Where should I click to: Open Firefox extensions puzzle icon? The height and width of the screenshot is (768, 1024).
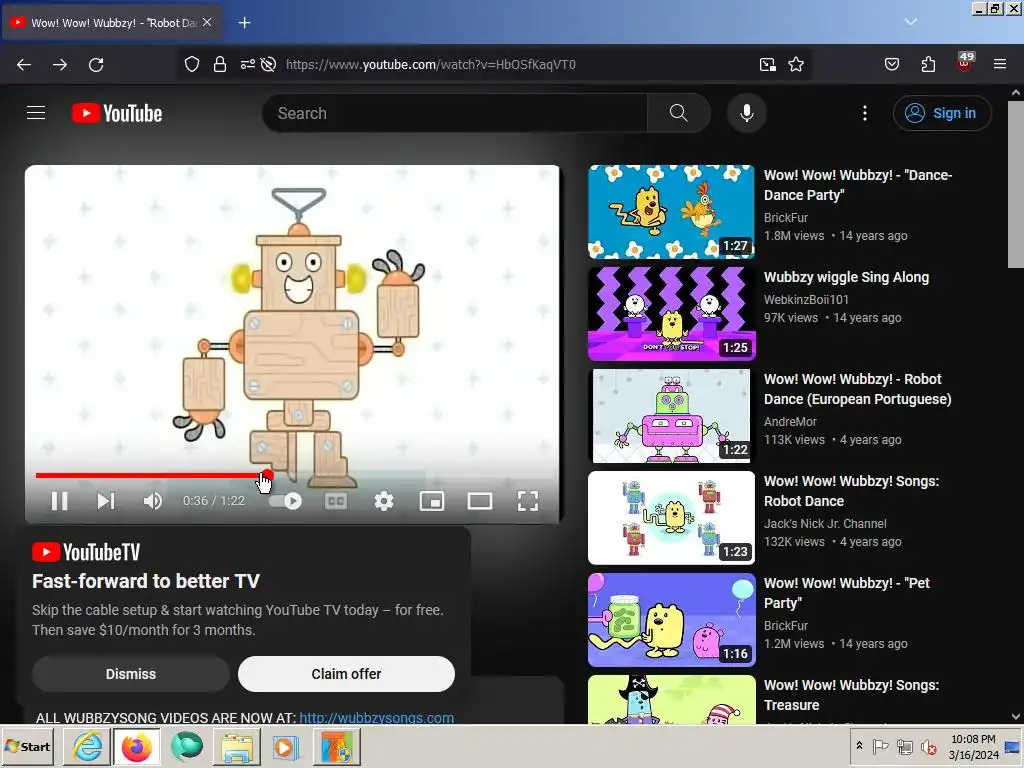[928, 64]
